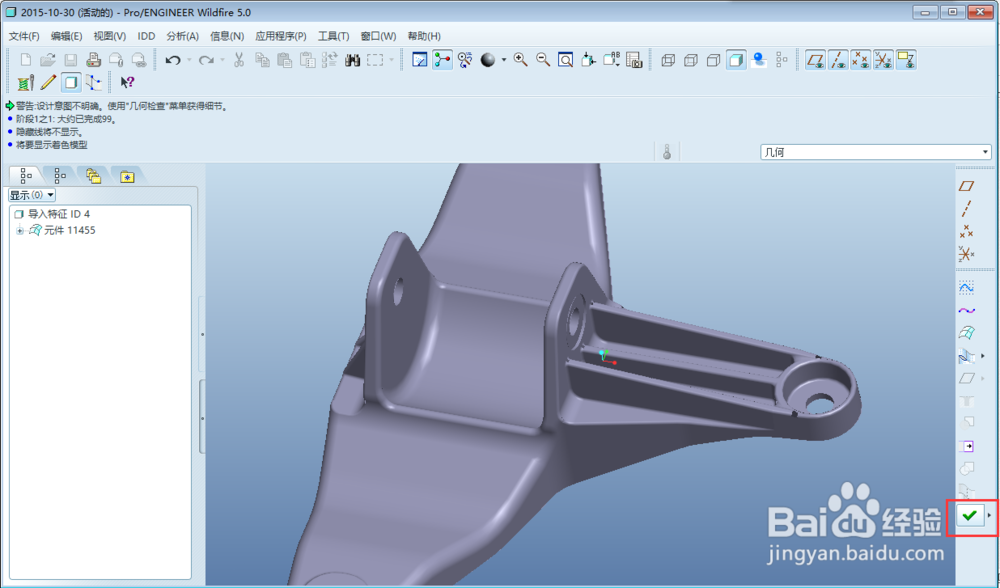Viewport: 1000px width, 588px height.
Task: Switch to the layer tree tab
Action: [60, 175]
